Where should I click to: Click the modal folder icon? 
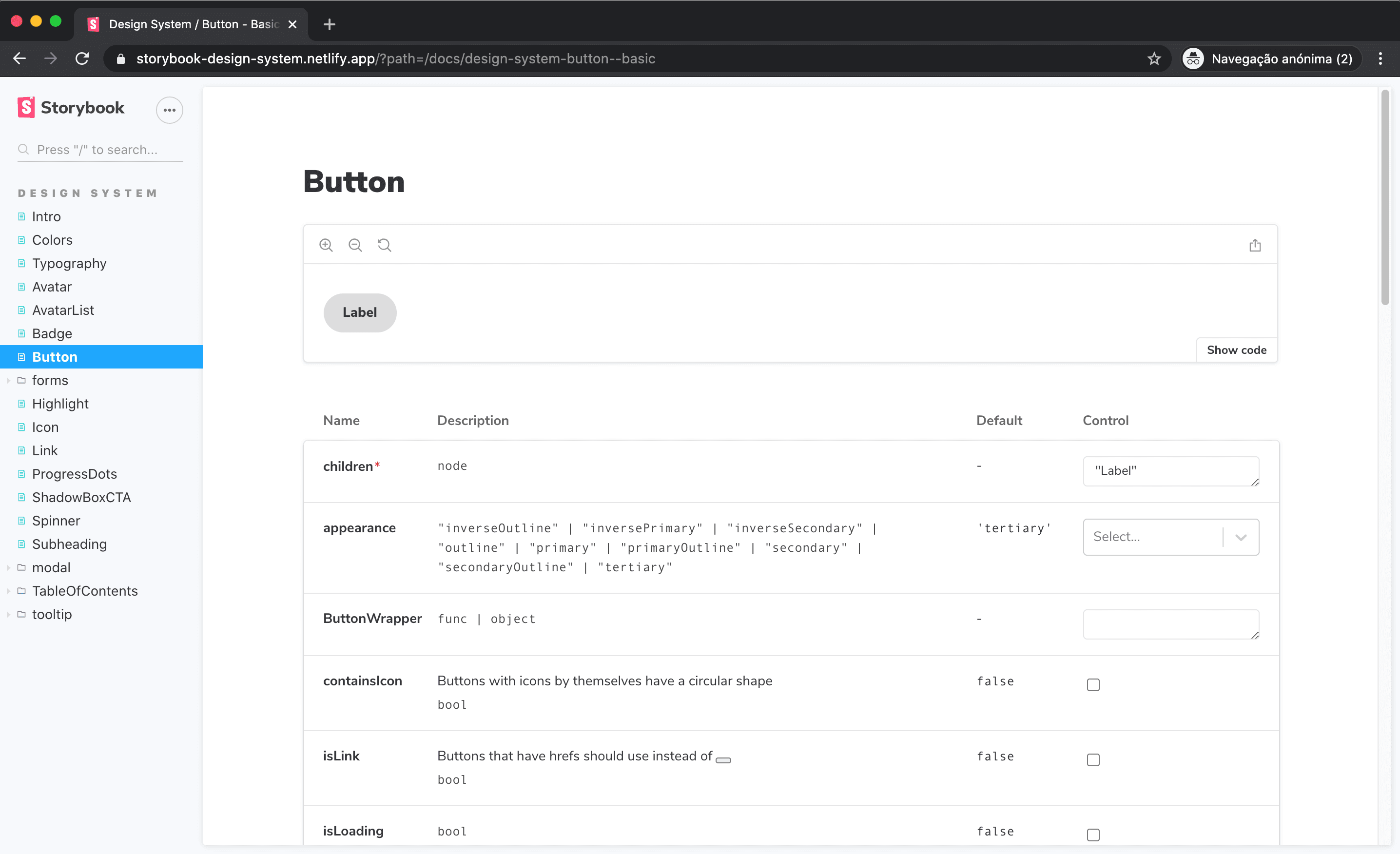(x=21, y=567)
